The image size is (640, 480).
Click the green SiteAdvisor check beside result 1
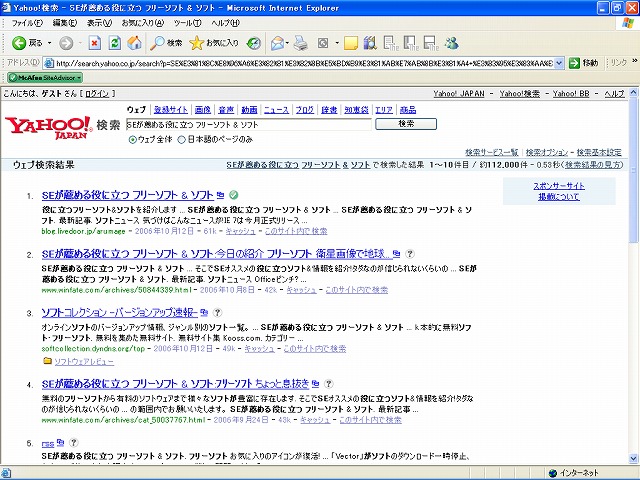(x=233, y=195)
